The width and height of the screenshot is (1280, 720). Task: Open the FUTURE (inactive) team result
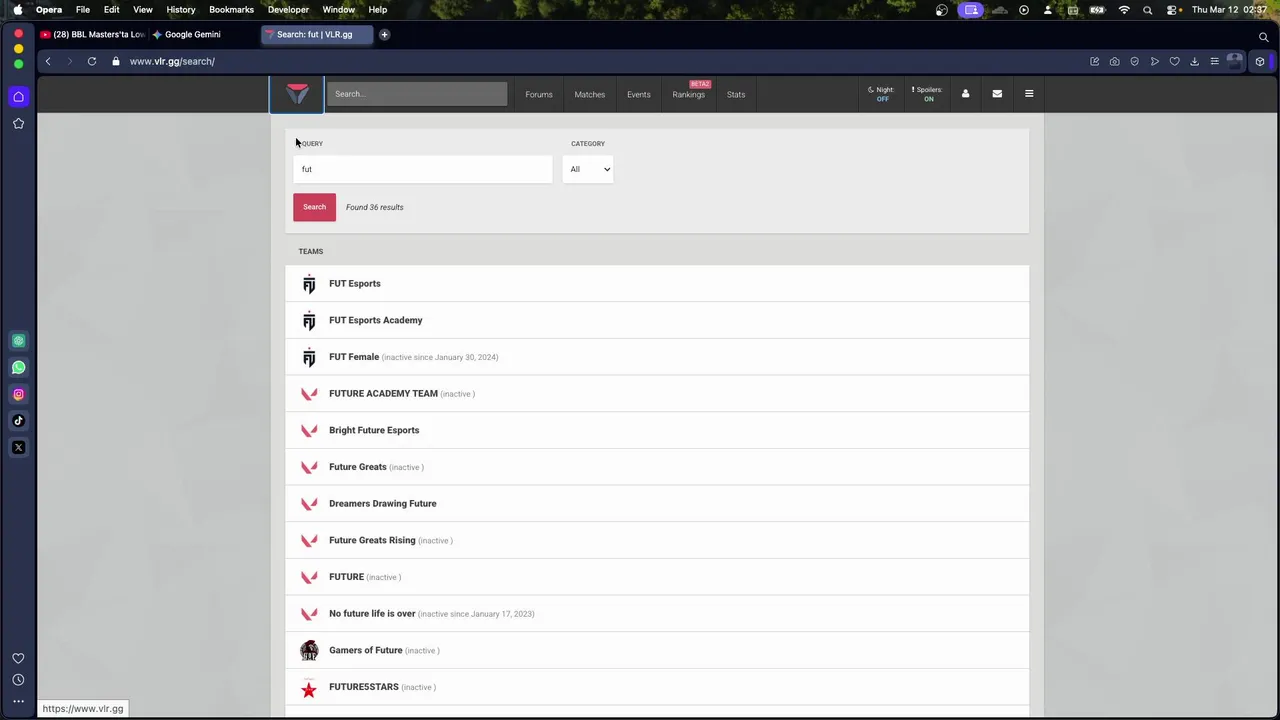click(x=657, y=577)
